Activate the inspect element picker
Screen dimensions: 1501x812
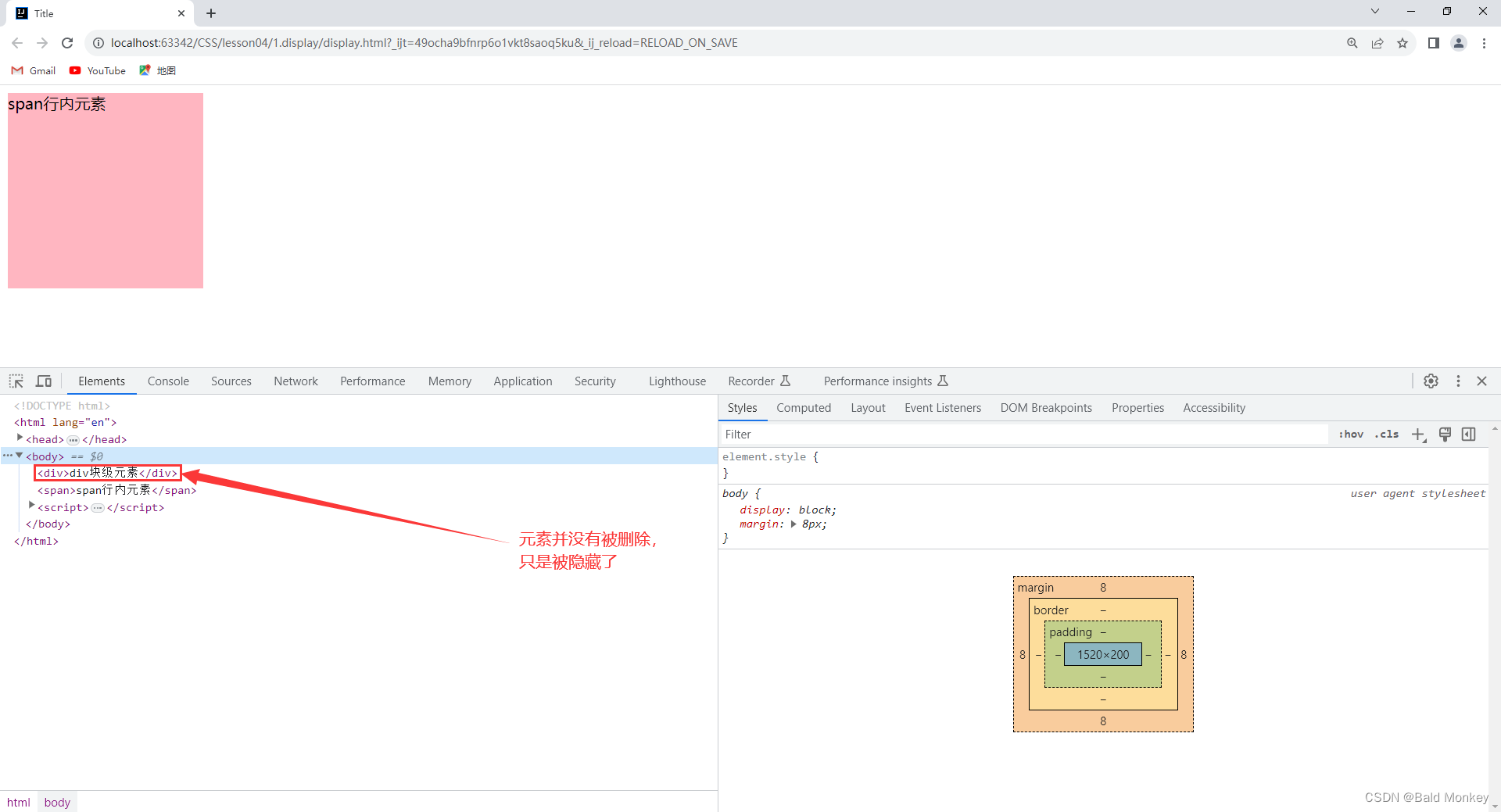click(16, 381)
